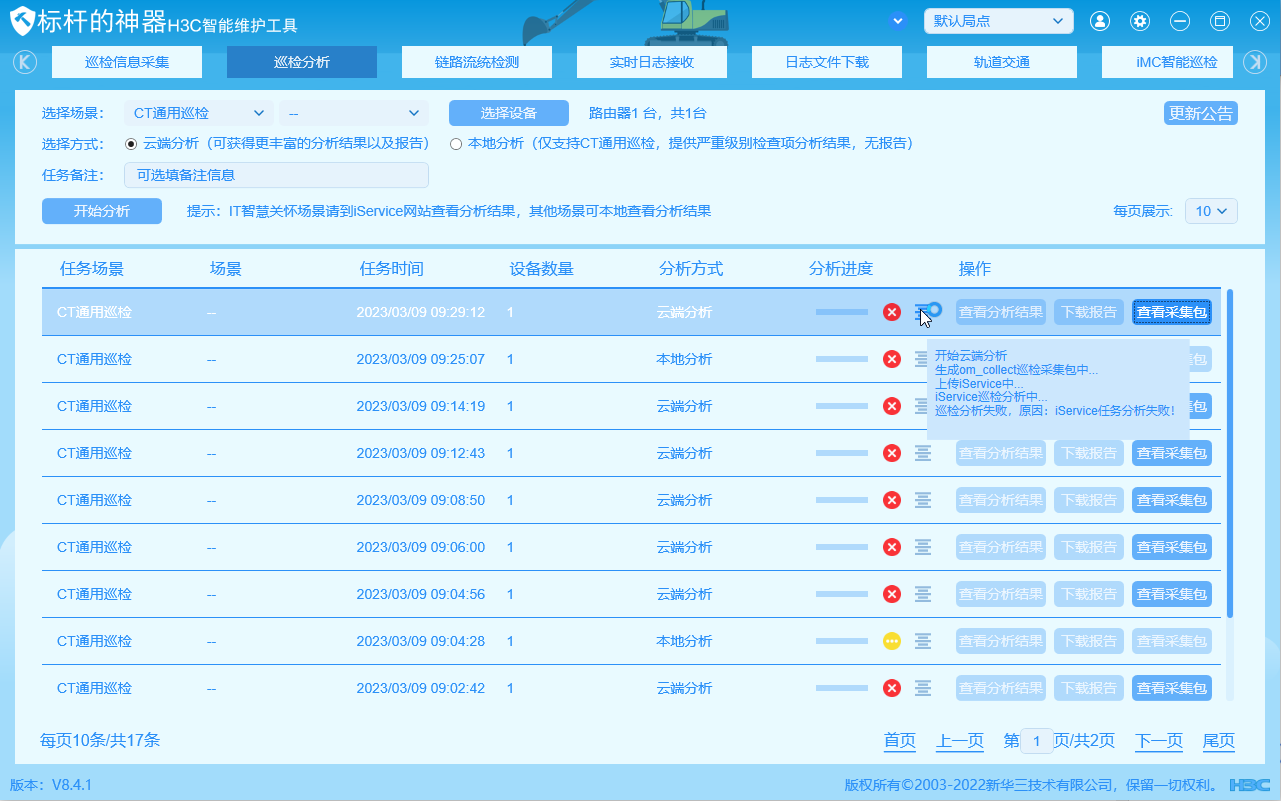The image size is (1281, 801).
Task: Click the yellow pending status icon for 09:04:28 task
Action: [892, 641]
